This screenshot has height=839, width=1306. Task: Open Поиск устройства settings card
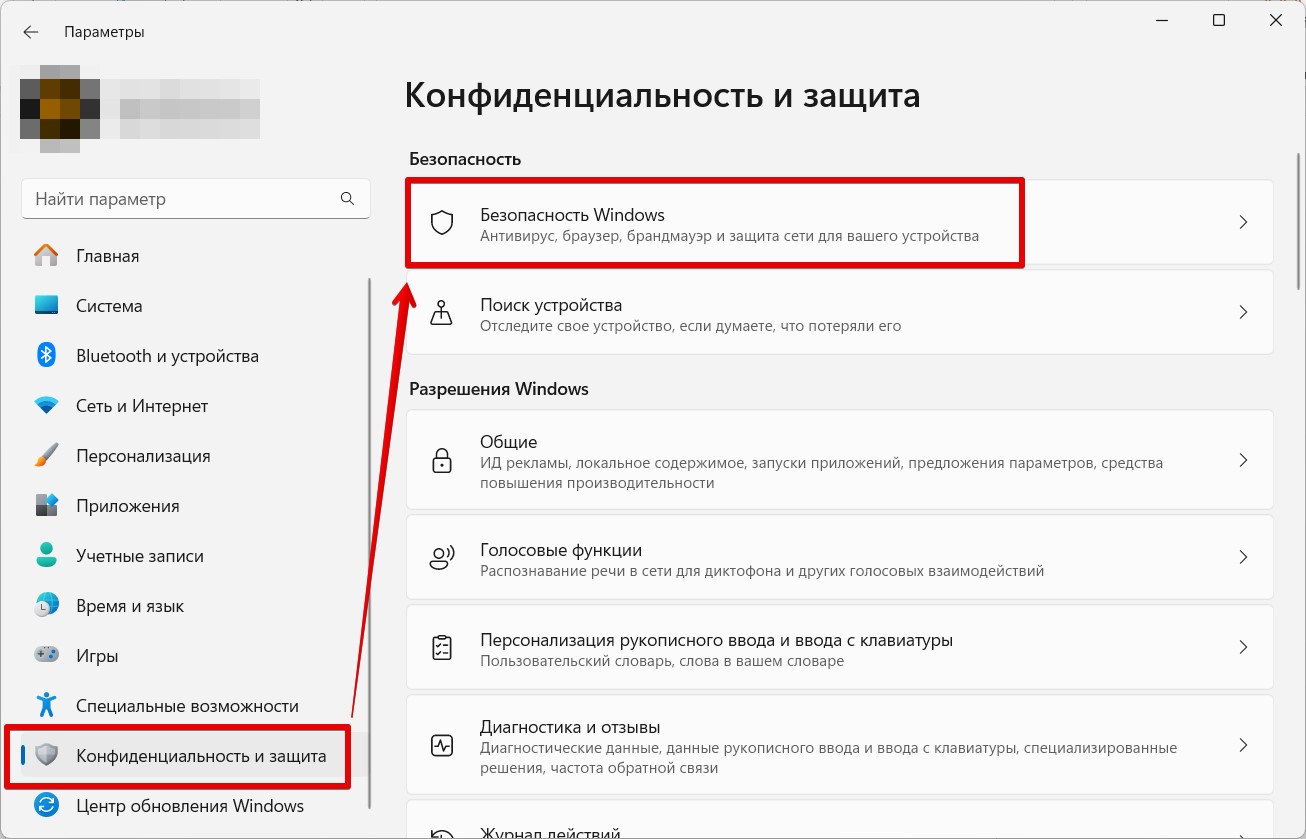(x=839, y=312)
